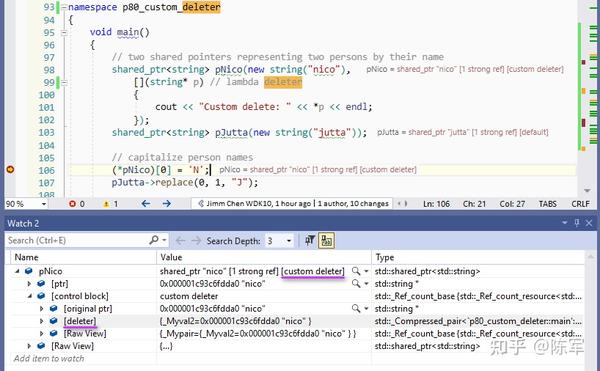Collapse the pNico tree node
Viewport: 600px width, 371px height.
[17, 271]
